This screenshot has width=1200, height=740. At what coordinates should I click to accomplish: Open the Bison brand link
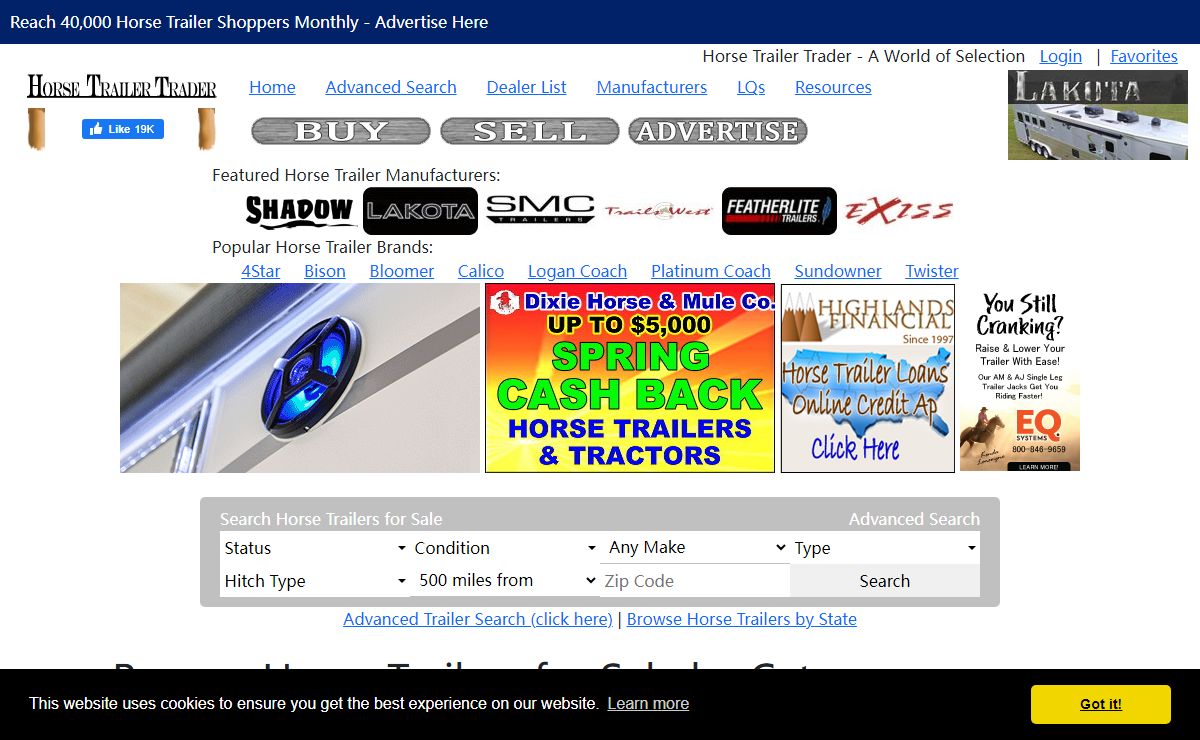[x=325, y=271]
